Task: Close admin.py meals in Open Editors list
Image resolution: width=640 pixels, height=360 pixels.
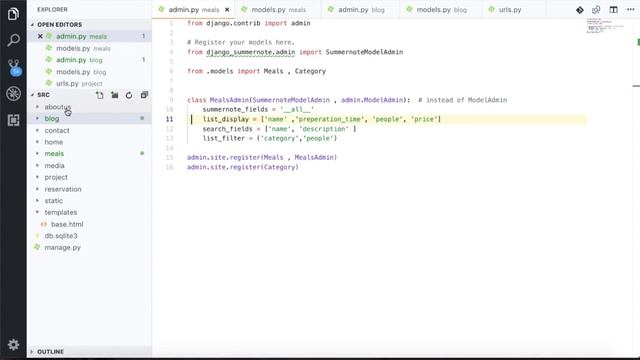Action: (x=40, y=36)
